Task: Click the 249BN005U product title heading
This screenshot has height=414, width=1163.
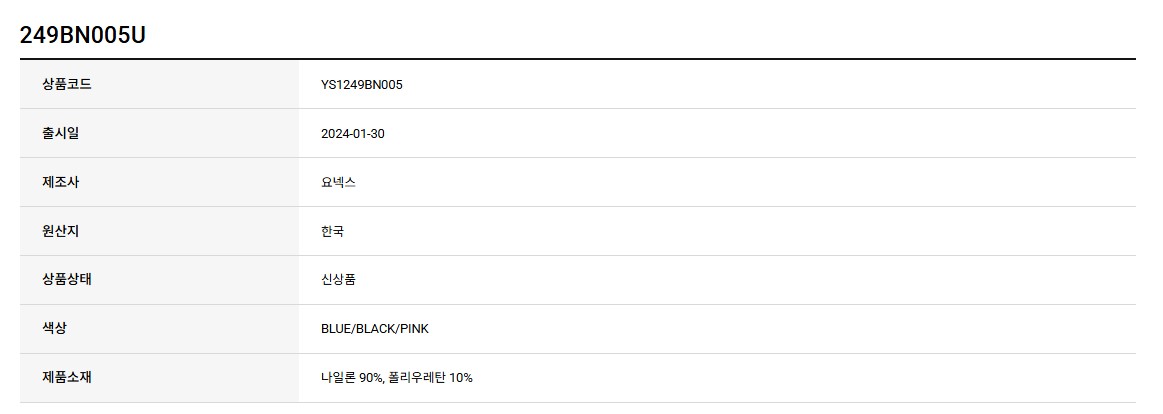Action: coord(82,34)
